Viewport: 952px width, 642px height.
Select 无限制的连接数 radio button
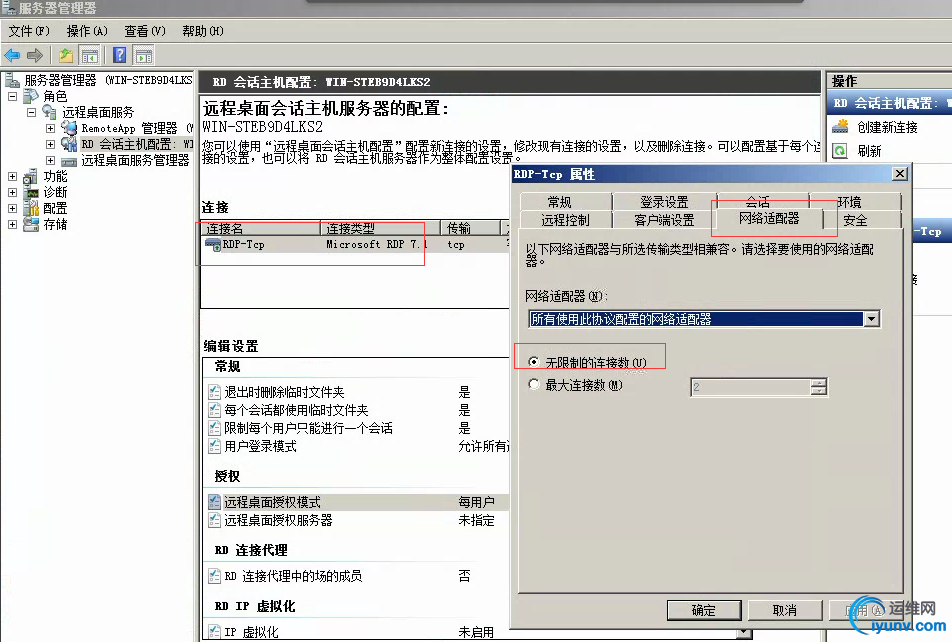pyautogui.click(x=534, y=362)
